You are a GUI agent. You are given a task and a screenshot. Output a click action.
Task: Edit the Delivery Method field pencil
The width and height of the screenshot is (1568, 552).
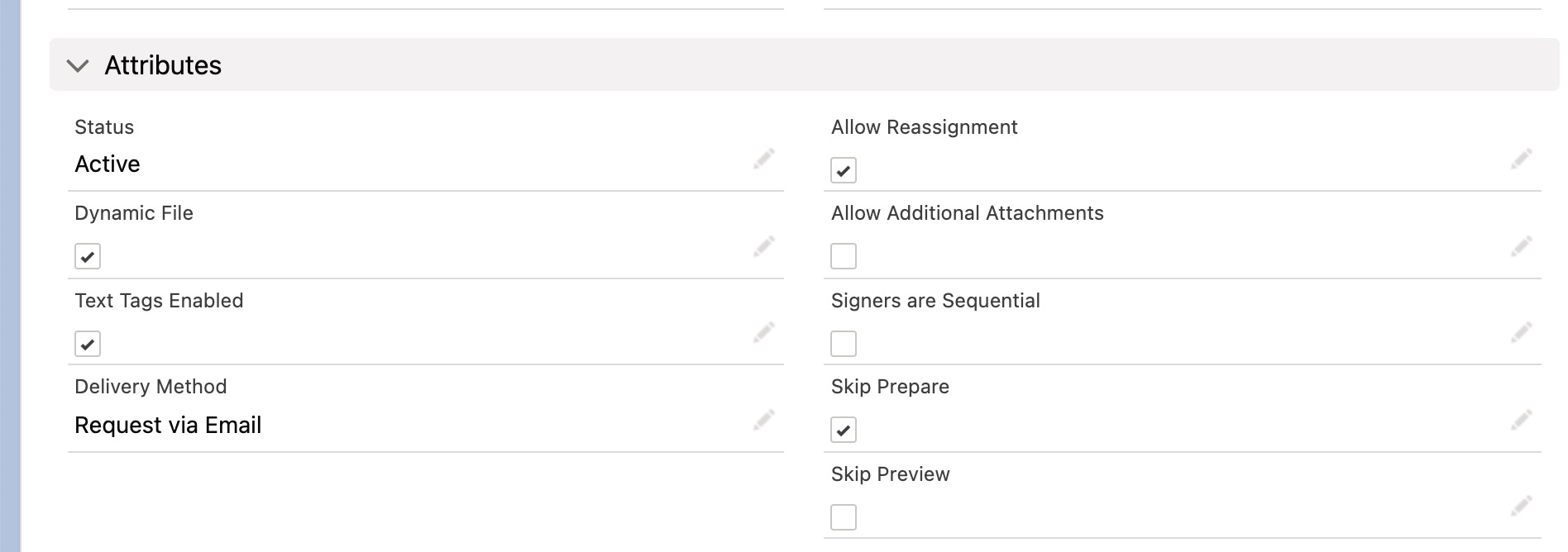click(x=764, y=420)
